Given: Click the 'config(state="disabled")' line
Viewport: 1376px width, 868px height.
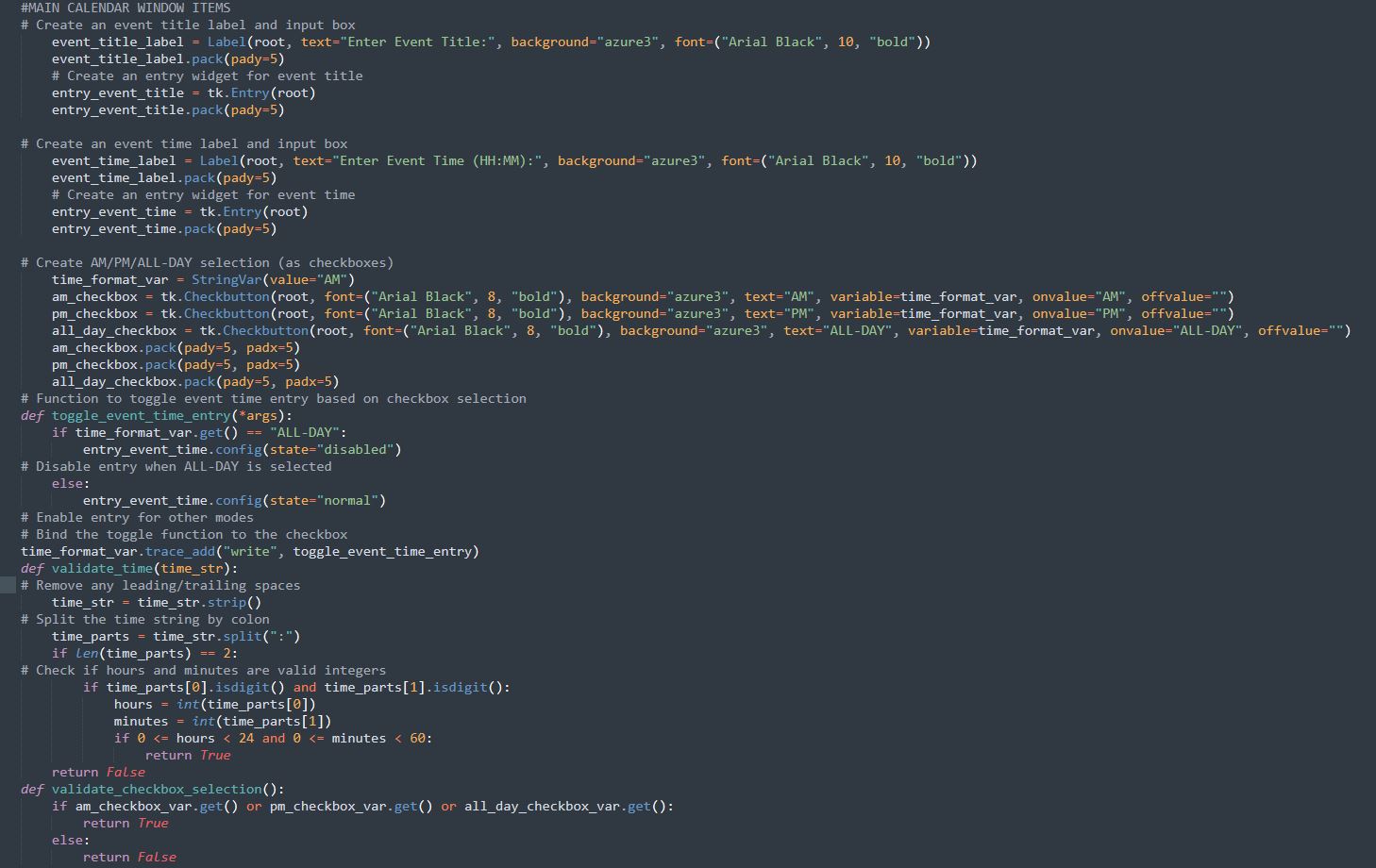Looking at the screenshot, I should (243, 449).
